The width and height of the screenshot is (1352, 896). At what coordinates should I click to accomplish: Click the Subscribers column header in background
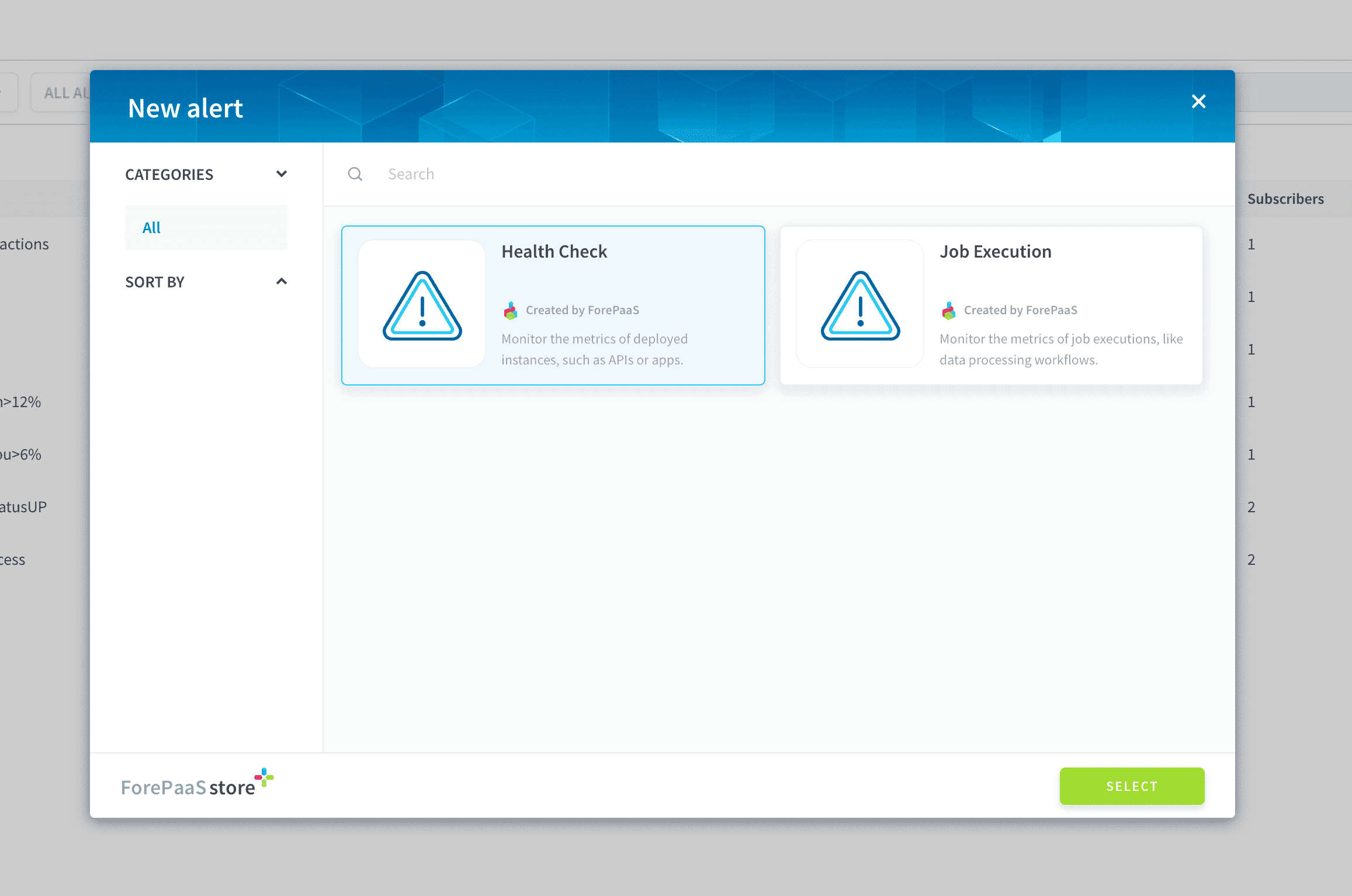(1285, 199)
